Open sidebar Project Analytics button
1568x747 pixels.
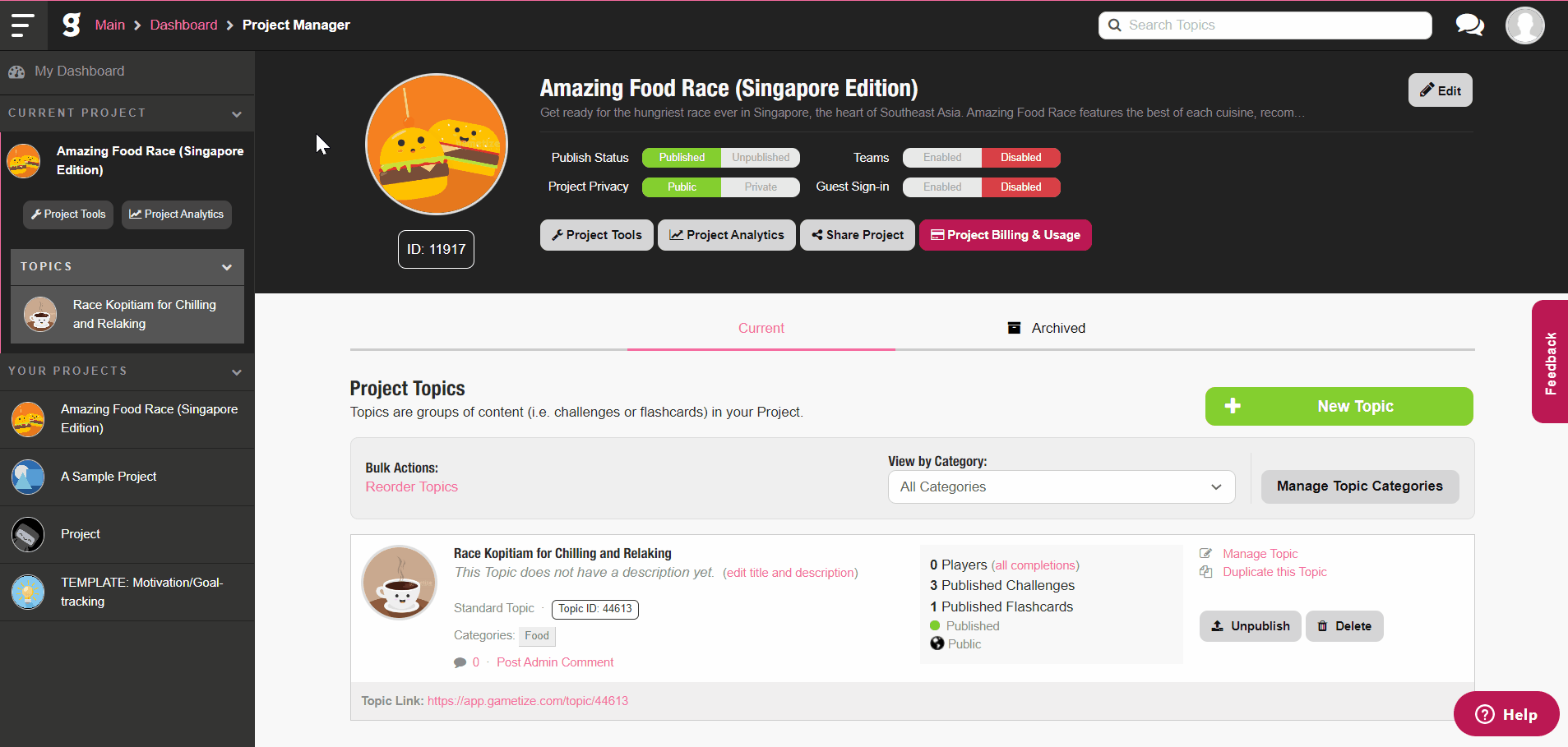tap(177, 214)
